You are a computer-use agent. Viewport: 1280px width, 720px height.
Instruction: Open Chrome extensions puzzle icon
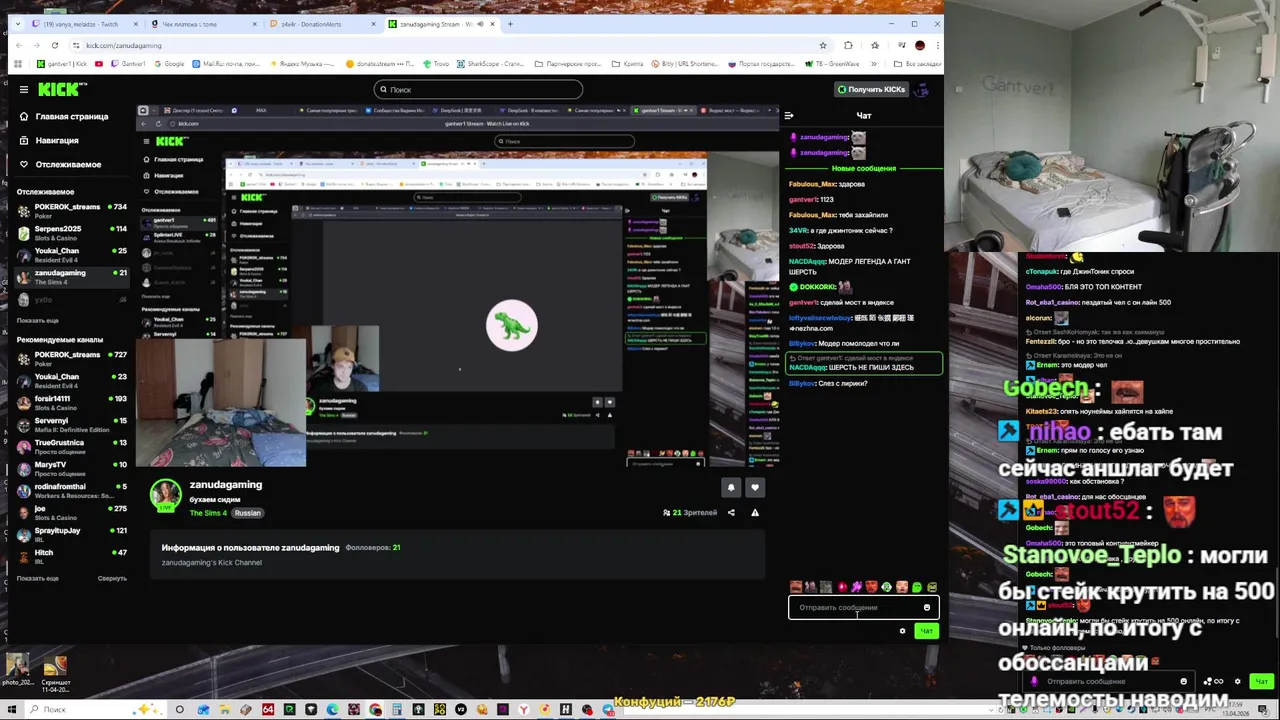[x=848, y=45]
